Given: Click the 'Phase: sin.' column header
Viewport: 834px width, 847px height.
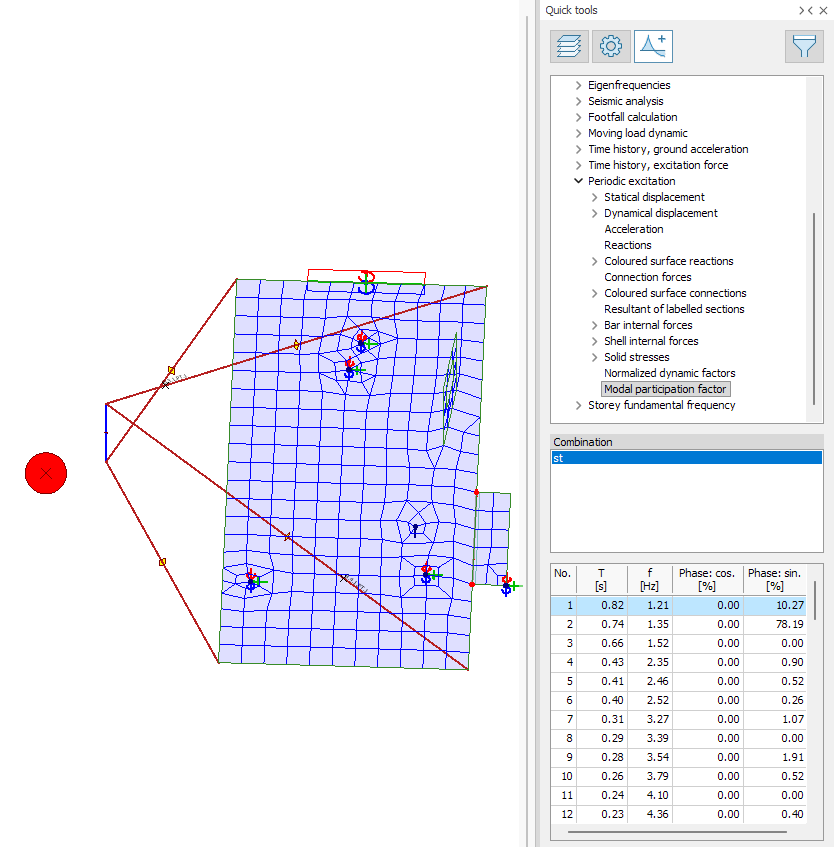Looking at the screenshot, I should [774, 579].
